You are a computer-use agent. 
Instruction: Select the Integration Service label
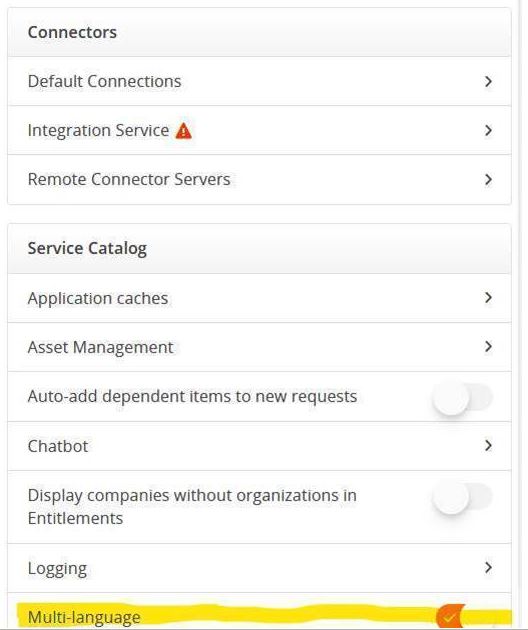pos(98,131)
